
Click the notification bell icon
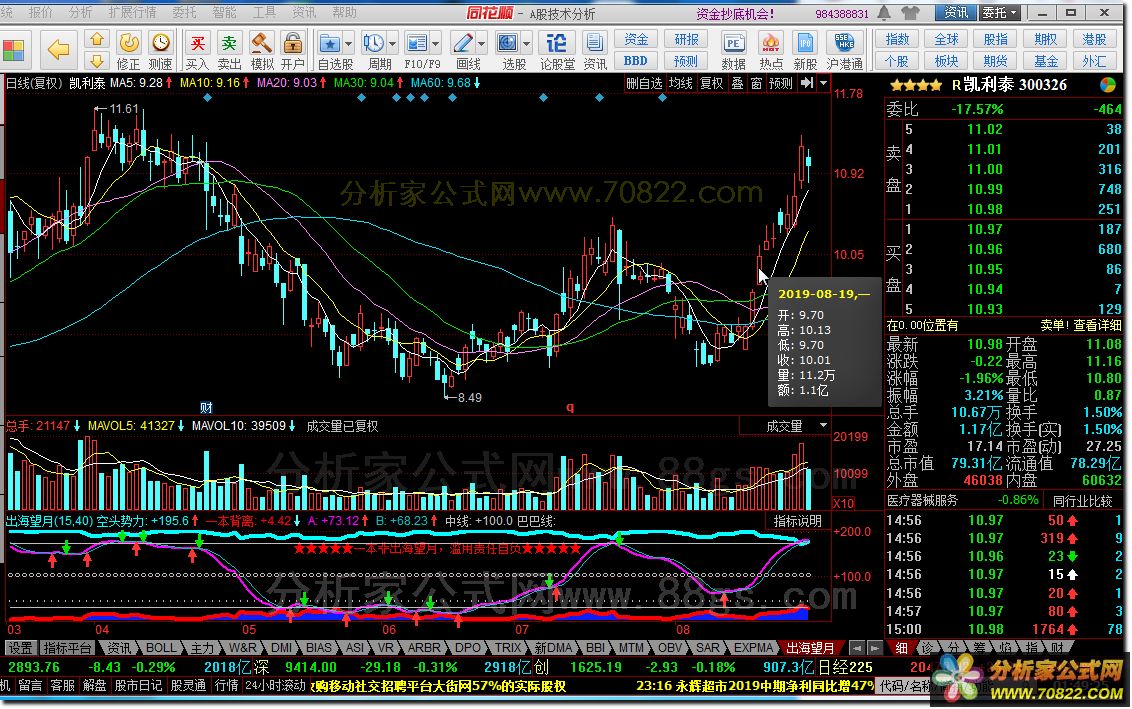pyautogui.click(x=884, y=13)
